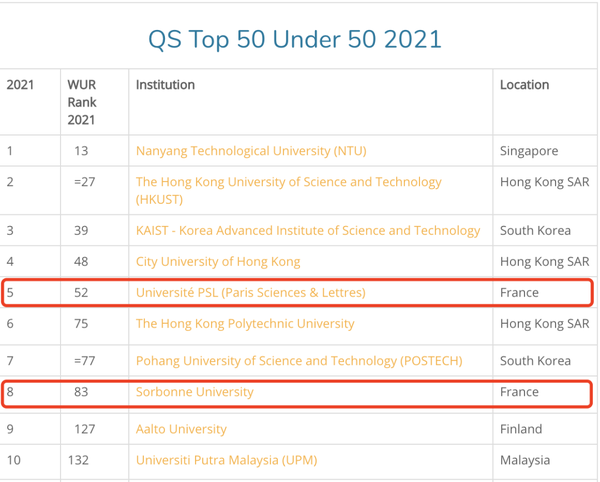Open Aalto University link
The width and height of the screenshot is (600, 482).
point(181,429)
